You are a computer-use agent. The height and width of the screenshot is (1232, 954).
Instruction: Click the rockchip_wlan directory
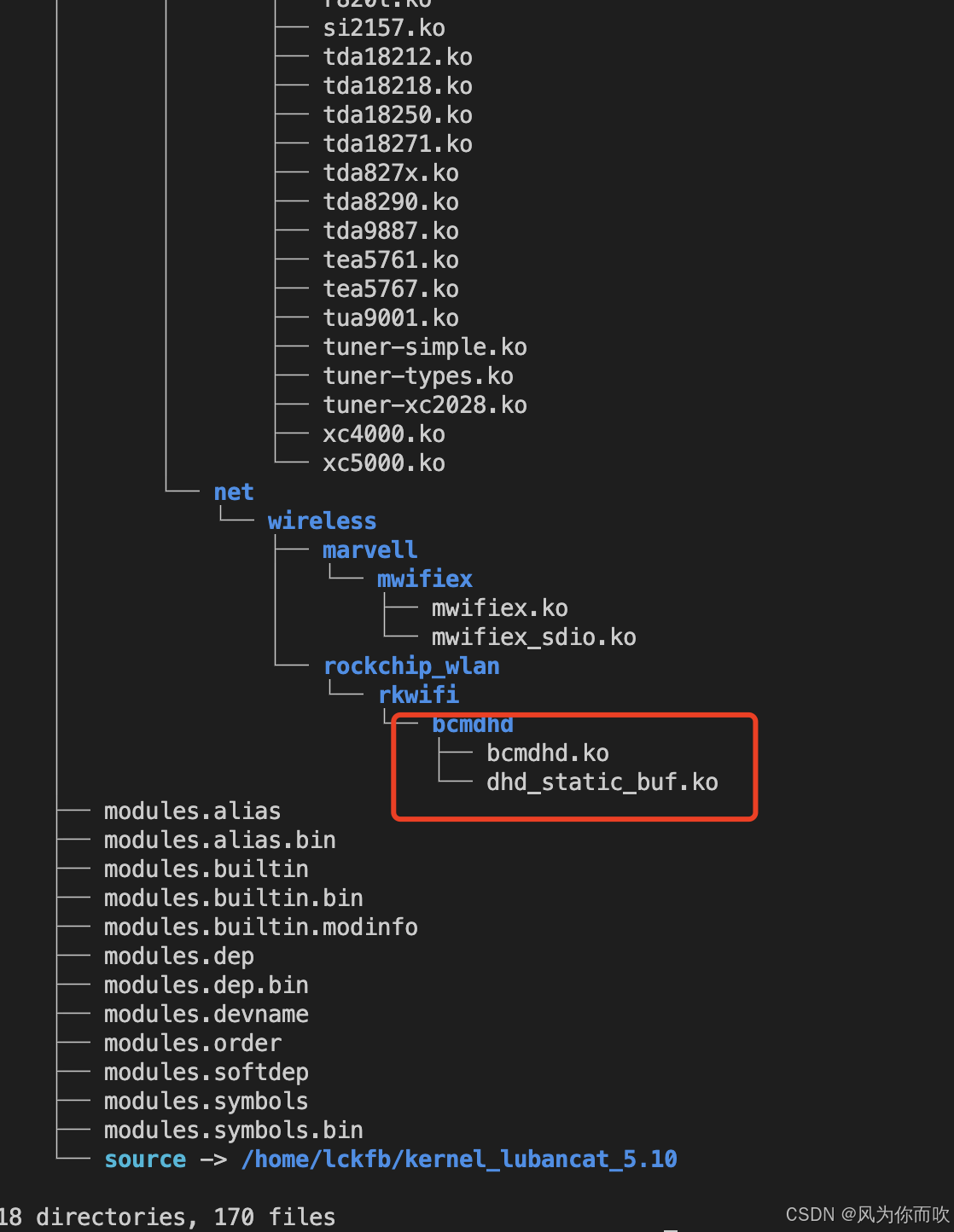411,666
